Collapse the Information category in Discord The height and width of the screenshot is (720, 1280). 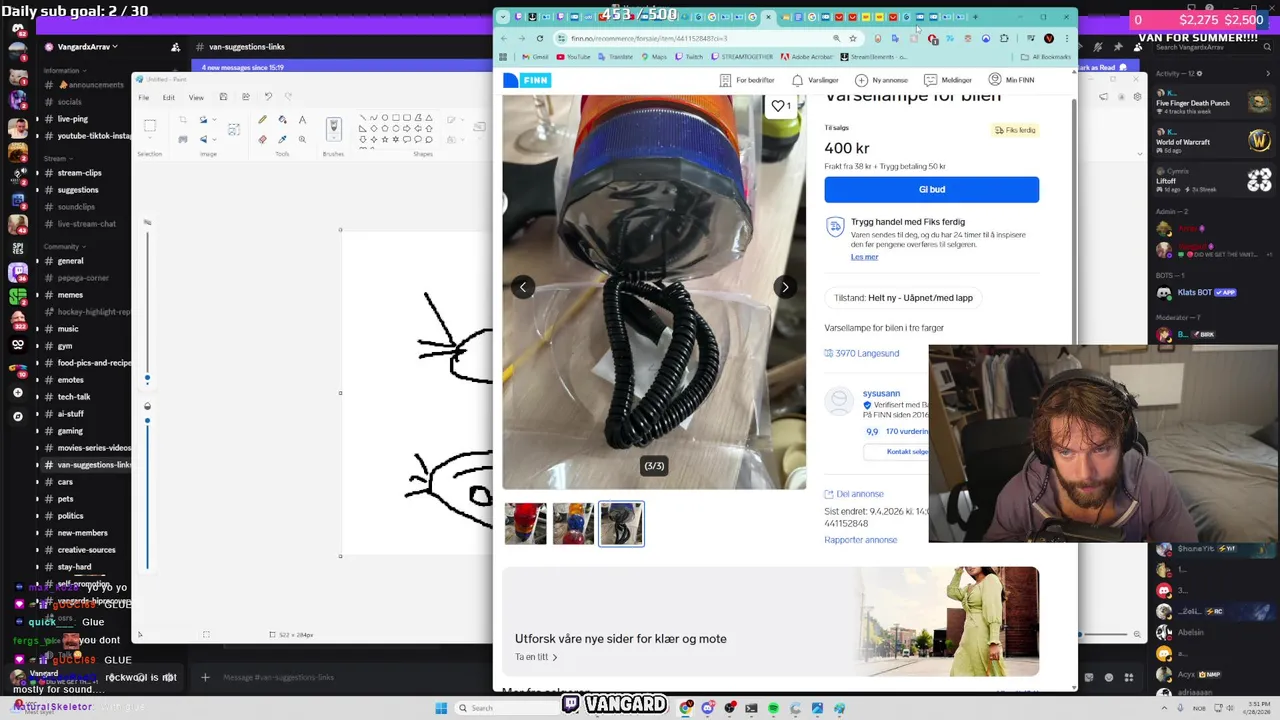click(64, 71)
